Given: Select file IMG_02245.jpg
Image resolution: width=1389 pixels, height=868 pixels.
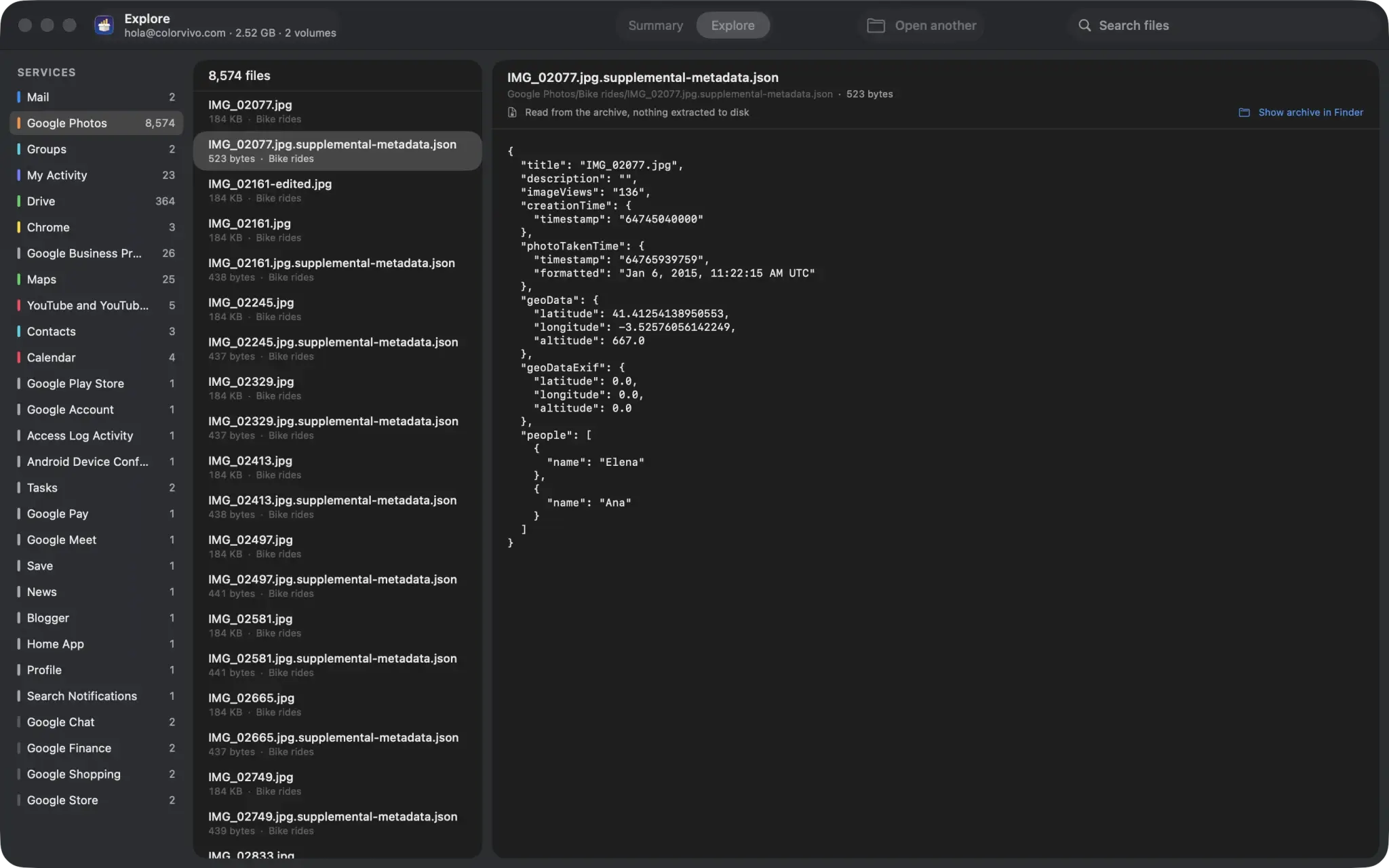Looking at the screenshot, I should [337, 309].
